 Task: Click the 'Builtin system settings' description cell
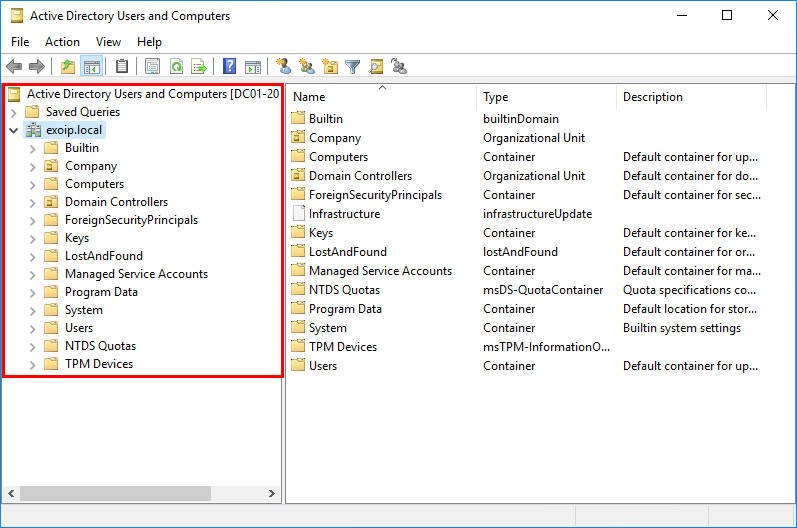point(682,328)
